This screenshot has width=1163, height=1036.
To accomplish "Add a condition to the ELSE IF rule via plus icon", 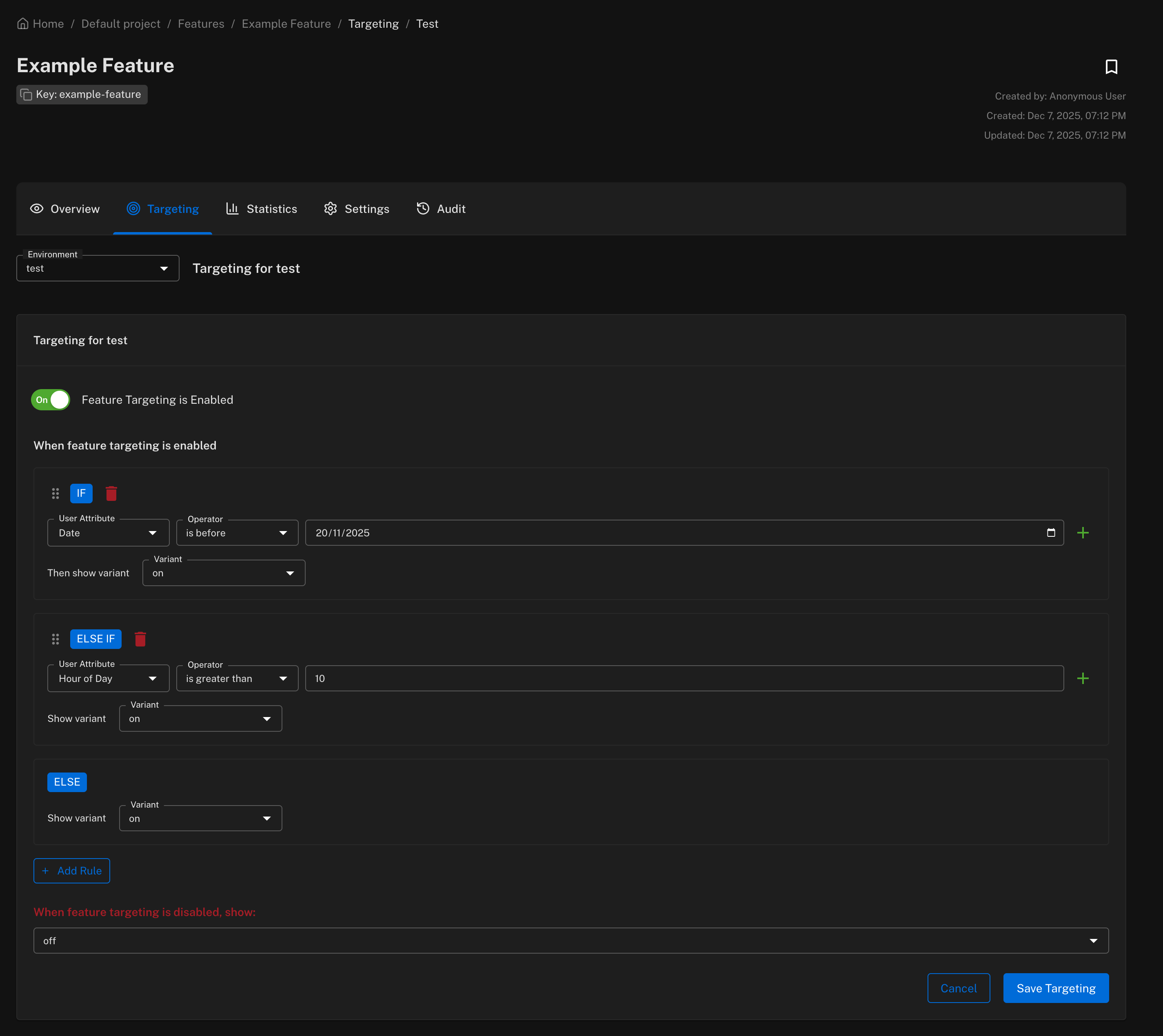I will pyautogui.click(x=1084, y=677).
